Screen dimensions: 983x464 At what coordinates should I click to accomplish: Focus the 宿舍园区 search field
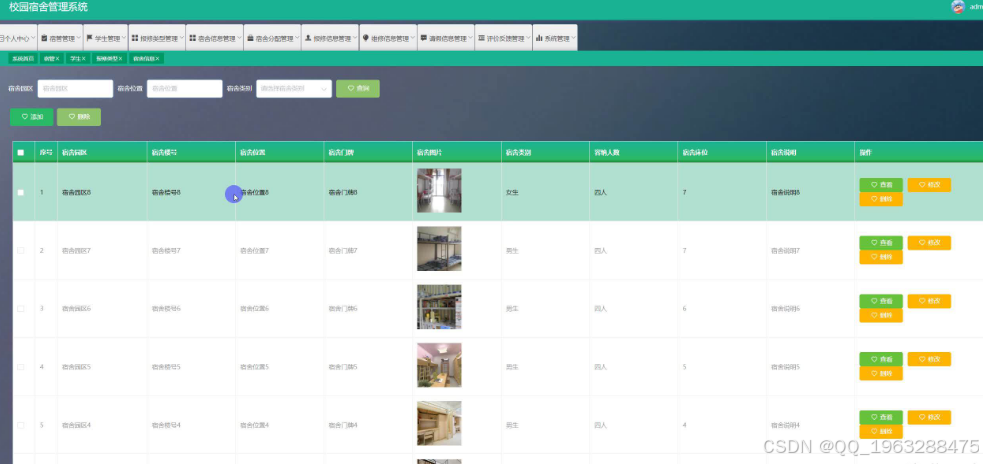pos(75,88)
